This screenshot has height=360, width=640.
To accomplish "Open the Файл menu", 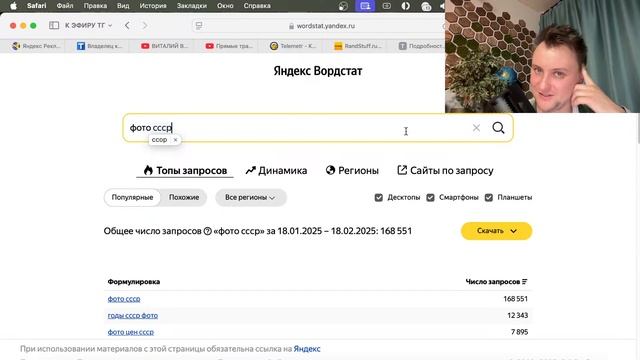I will [65, 6].
